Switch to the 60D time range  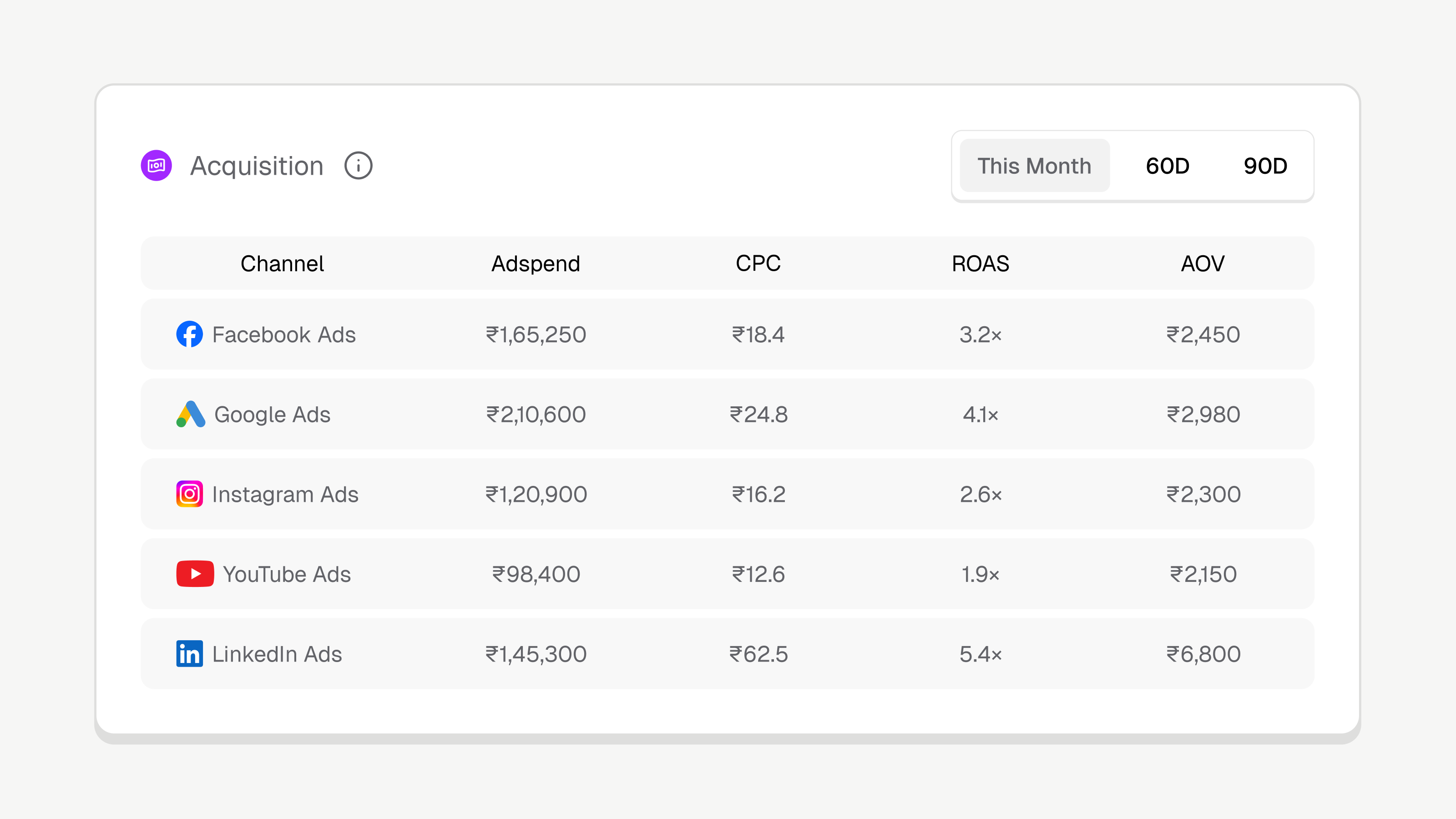coord(1167,166)
